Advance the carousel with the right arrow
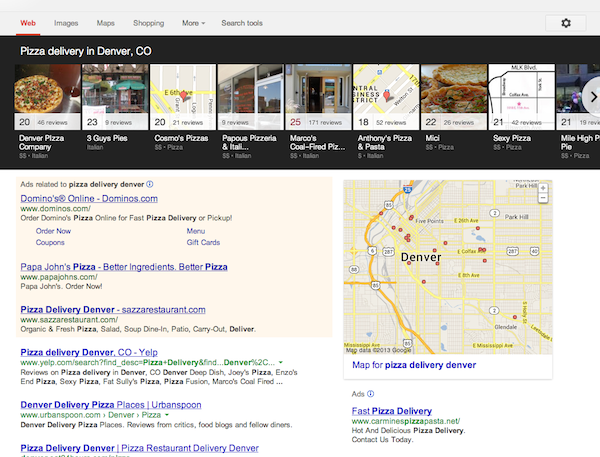 (593, 97)
